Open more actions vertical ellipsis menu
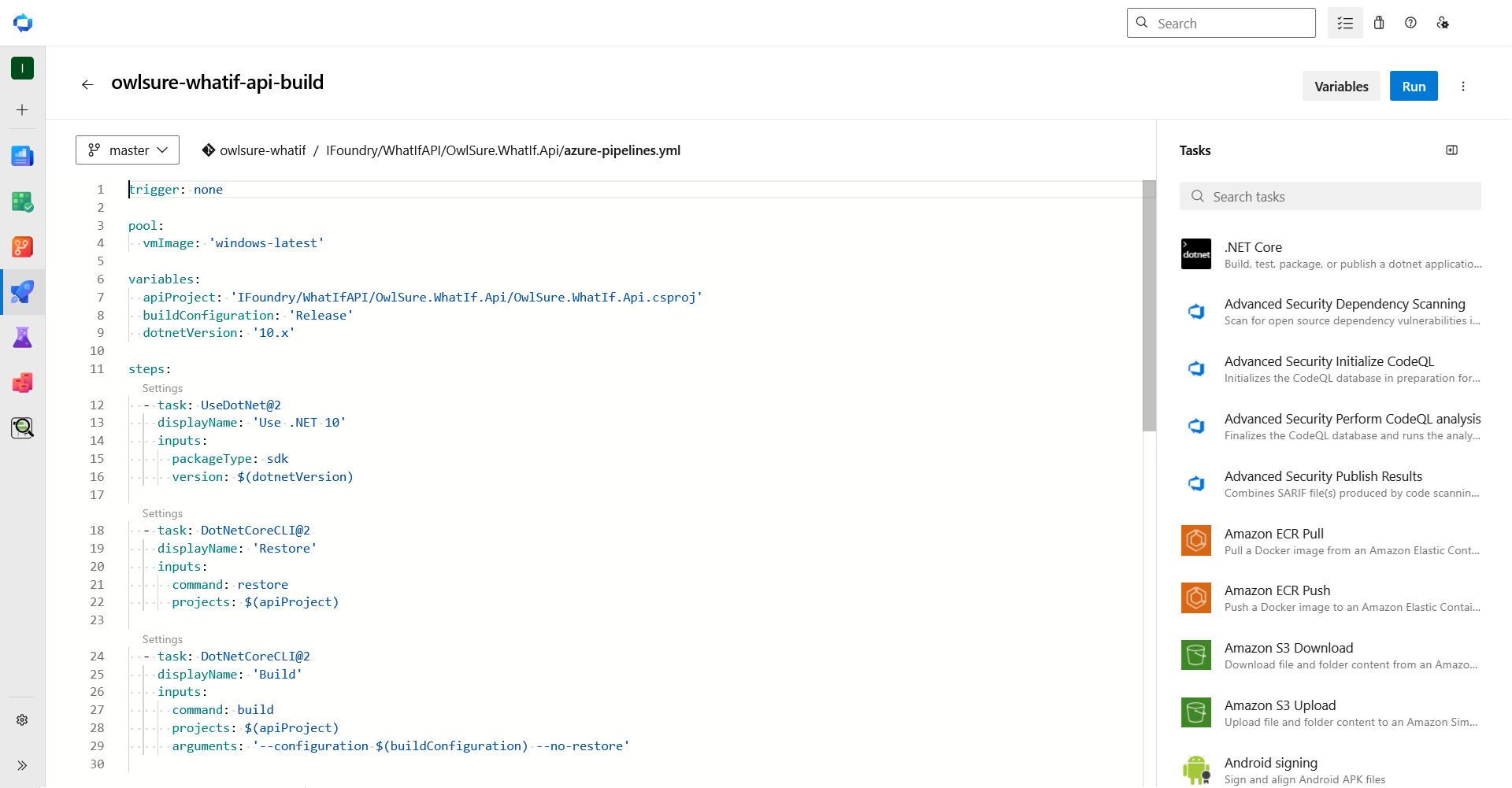The height and width of the screenshot is (788, 1512). click(x=1463, y=87)
